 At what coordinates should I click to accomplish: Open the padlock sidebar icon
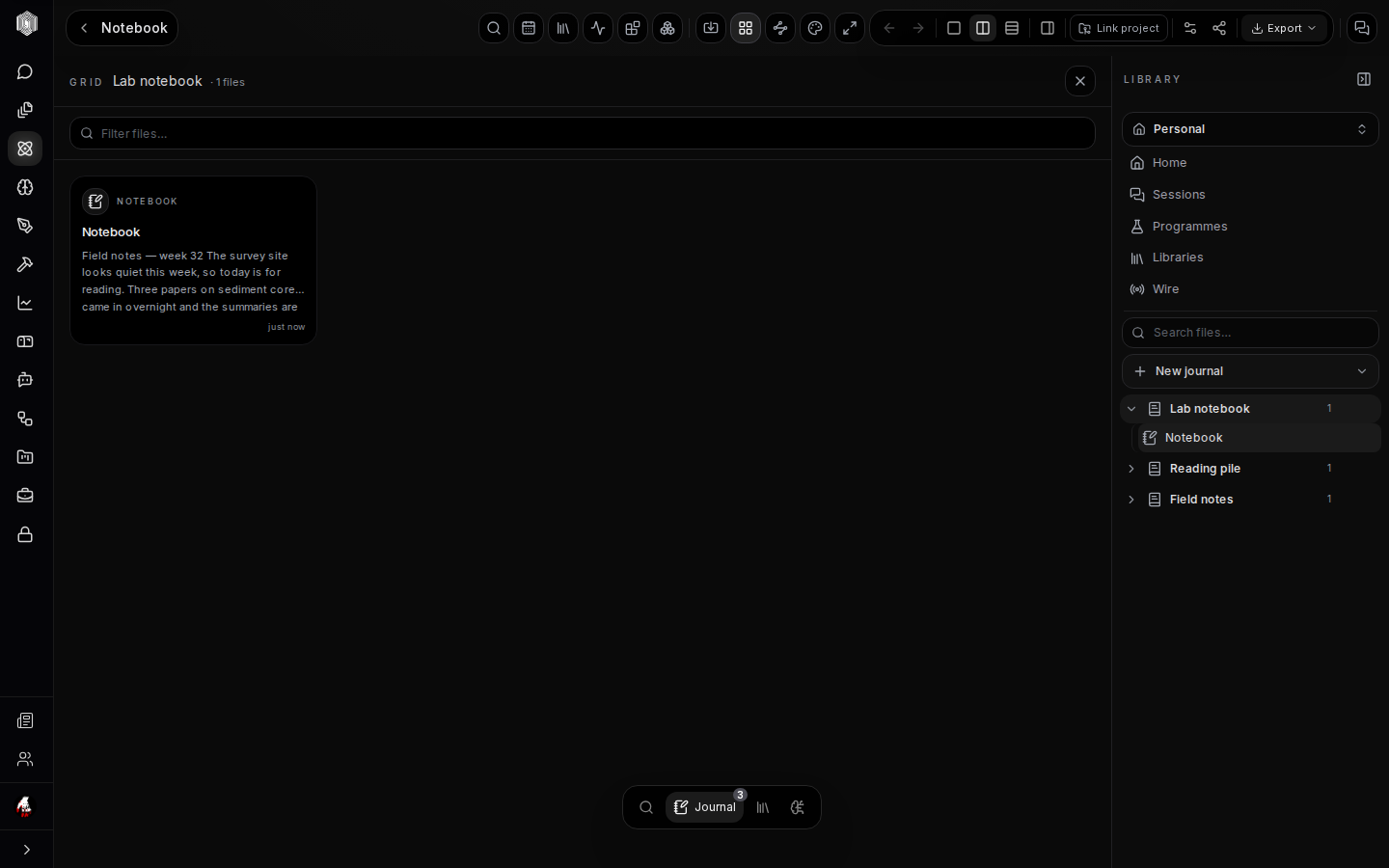pos(25,535)
